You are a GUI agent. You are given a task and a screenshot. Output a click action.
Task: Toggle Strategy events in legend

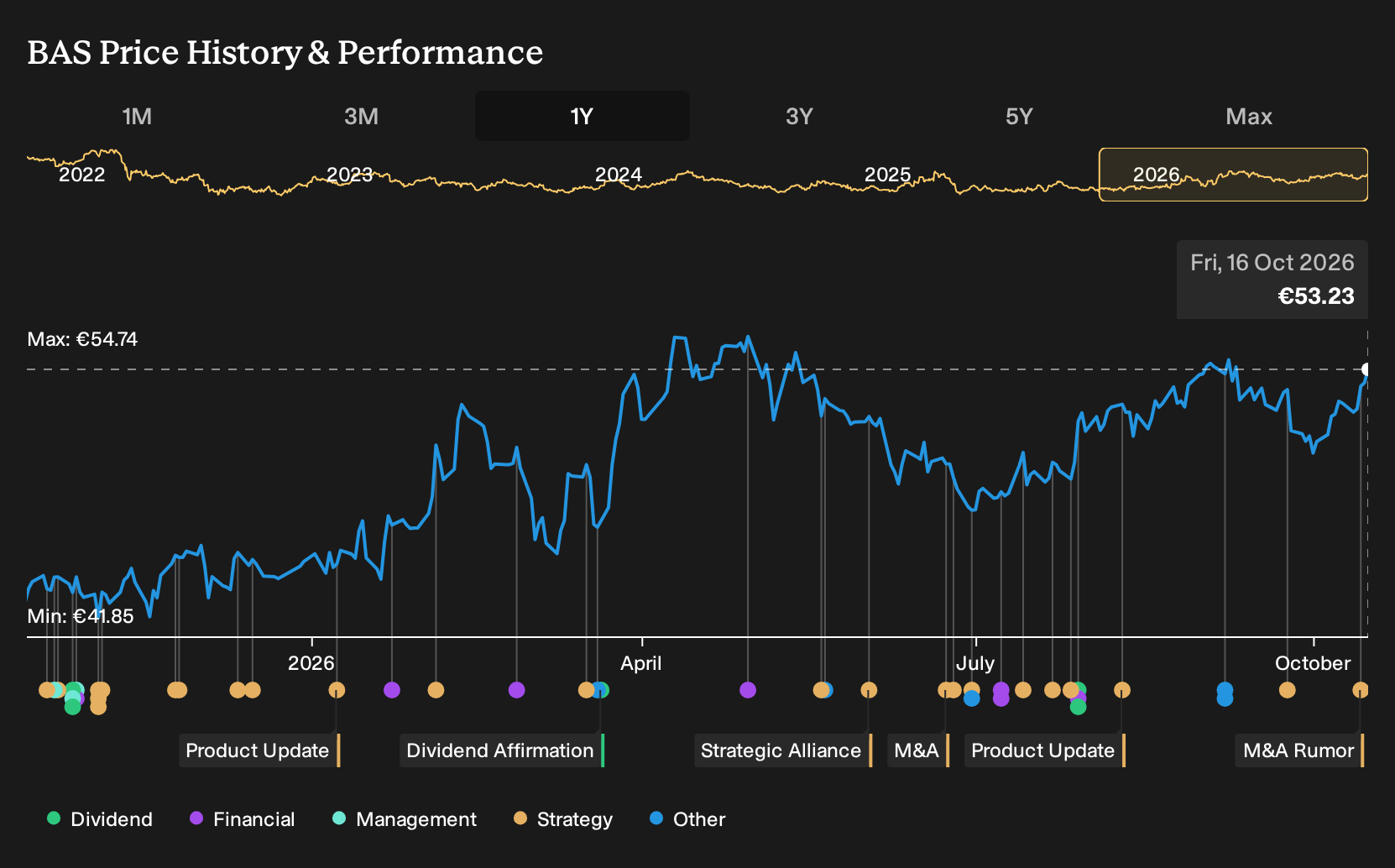point(563,819)
